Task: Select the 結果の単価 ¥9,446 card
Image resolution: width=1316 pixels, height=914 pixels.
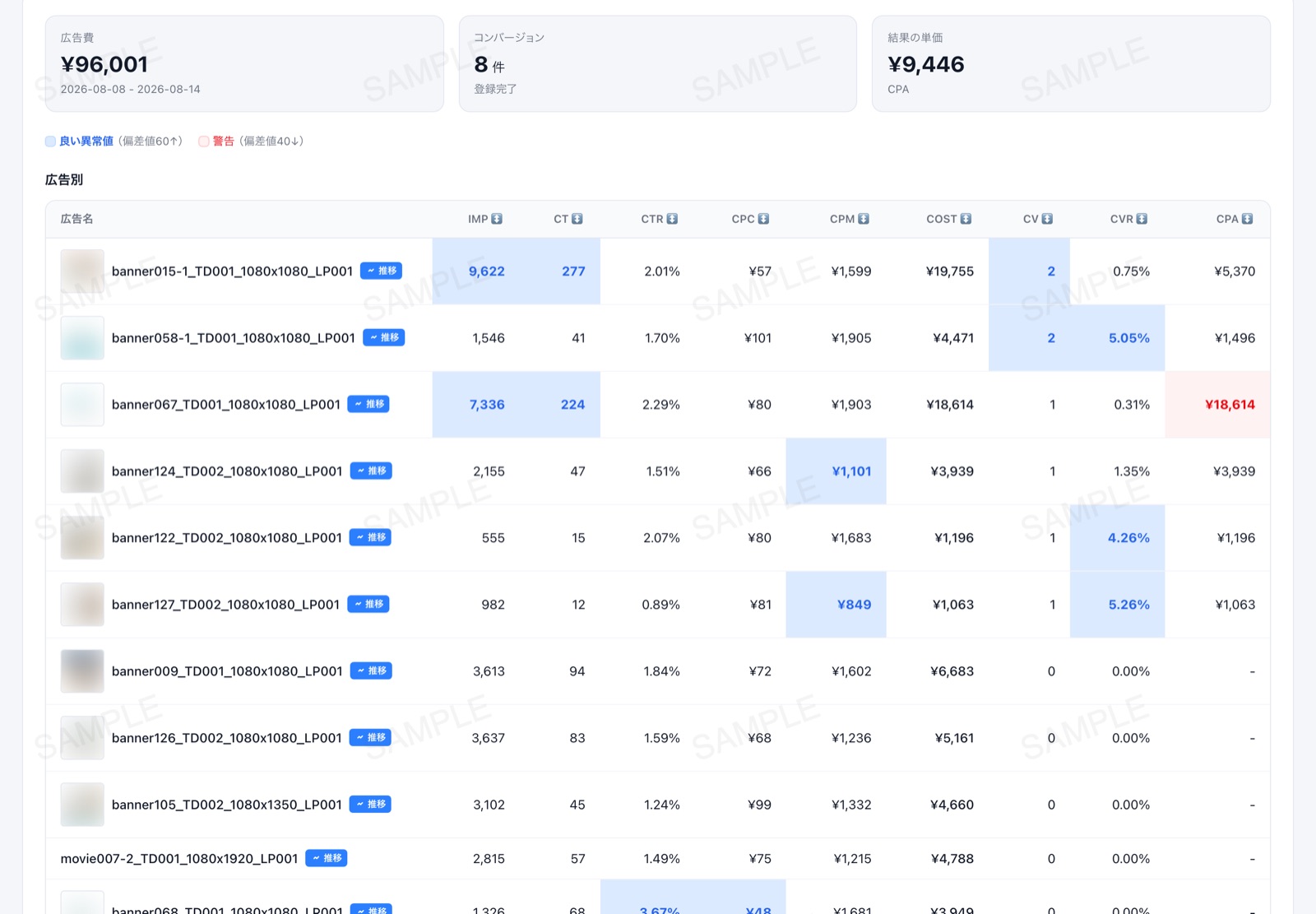Action: [x=1071, y=63]
